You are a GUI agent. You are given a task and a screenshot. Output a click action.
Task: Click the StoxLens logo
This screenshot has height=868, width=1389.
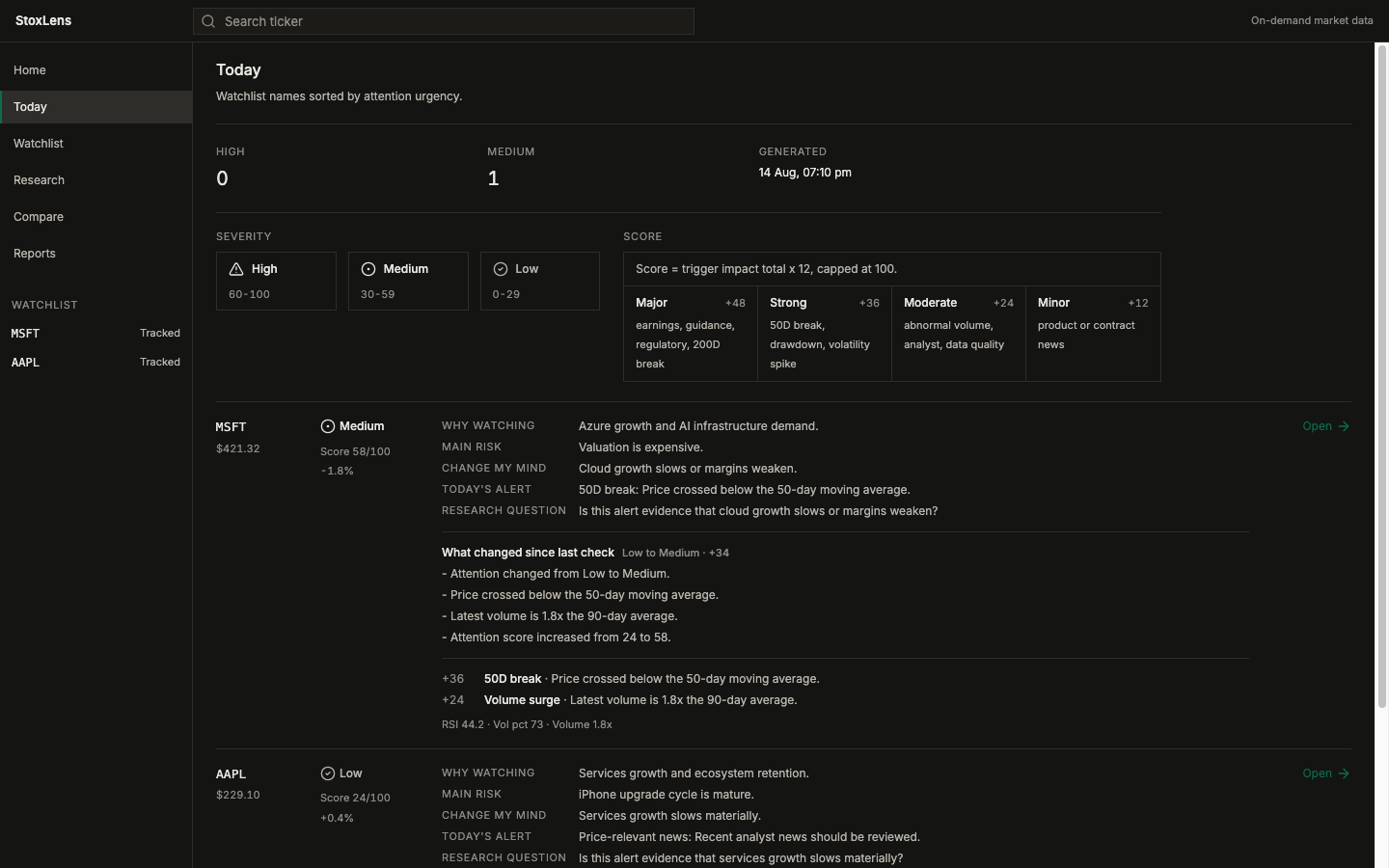coord(43,20)
